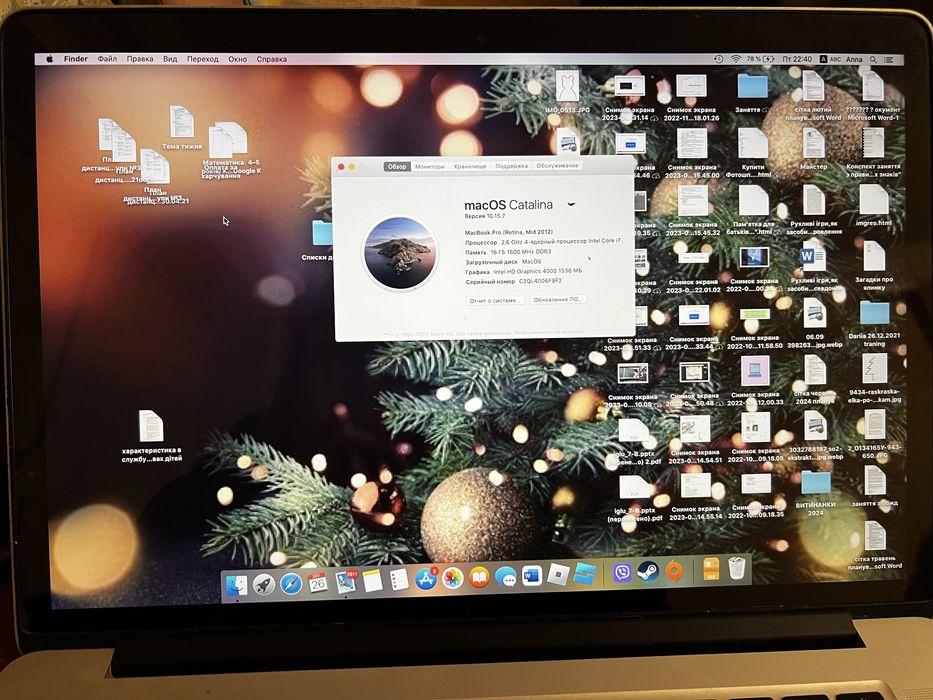Launch Safari from the Dock

pyautogui.click(x=291, y=584)
